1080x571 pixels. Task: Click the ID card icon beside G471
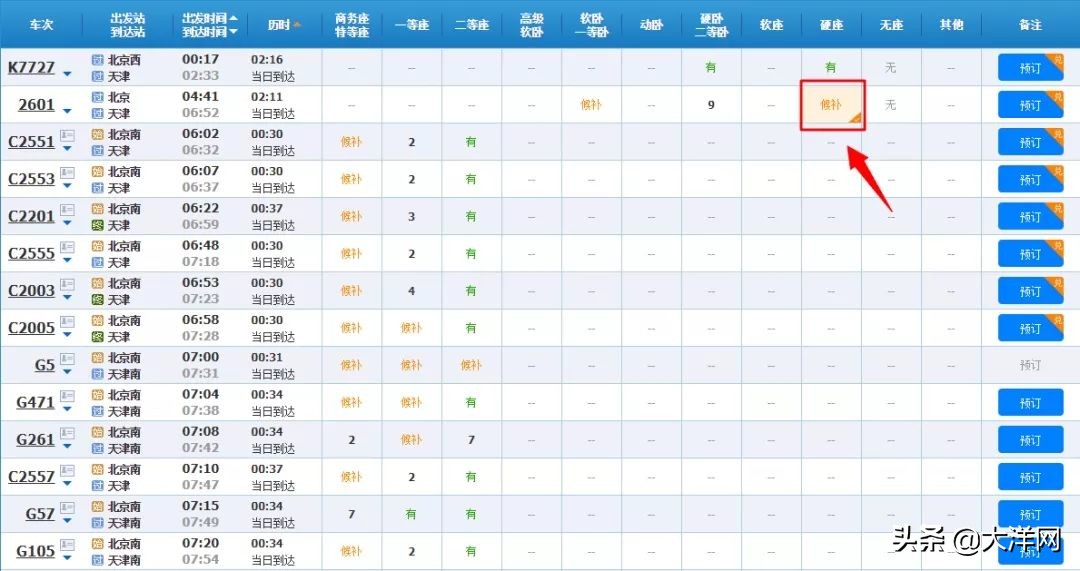67,396
